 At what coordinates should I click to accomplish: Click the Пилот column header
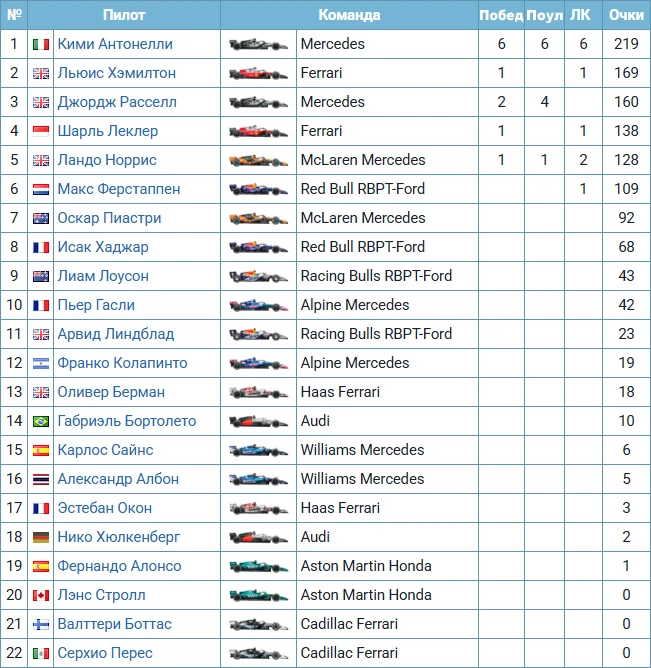pos(124,15)
